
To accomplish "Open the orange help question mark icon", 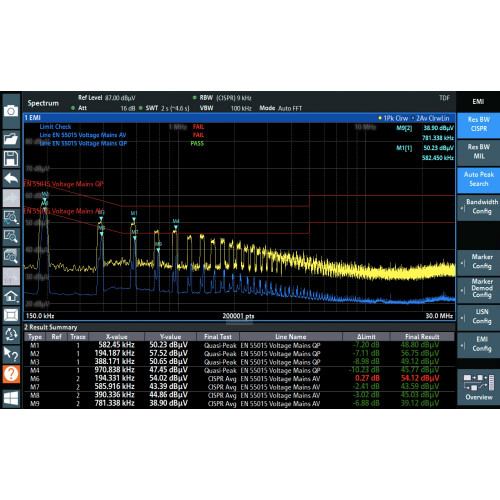I will 11,374.
